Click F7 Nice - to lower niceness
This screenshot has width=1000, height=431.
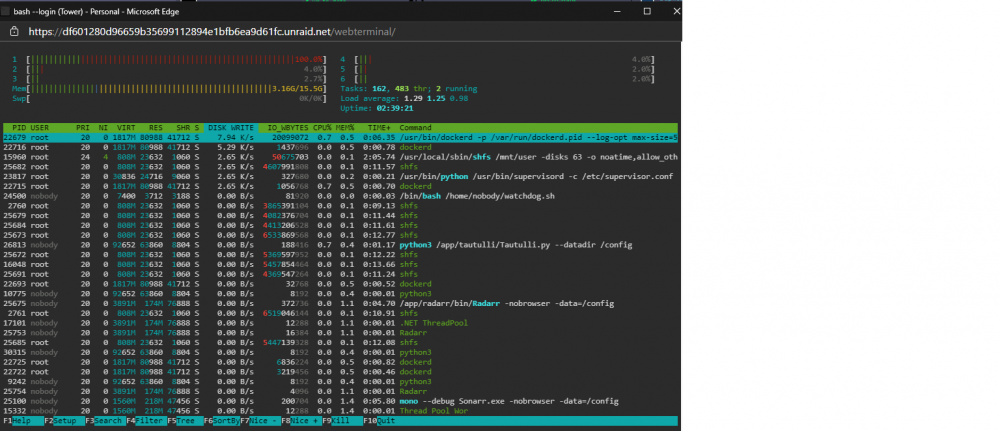(260, 421)
